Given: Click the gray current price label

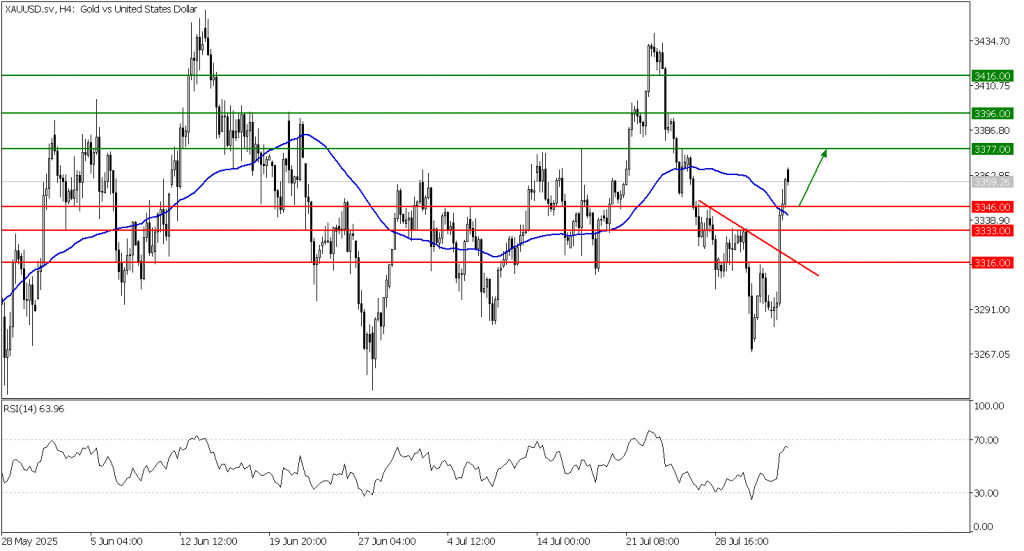Looking at the screenshot, I should (992, 182).
